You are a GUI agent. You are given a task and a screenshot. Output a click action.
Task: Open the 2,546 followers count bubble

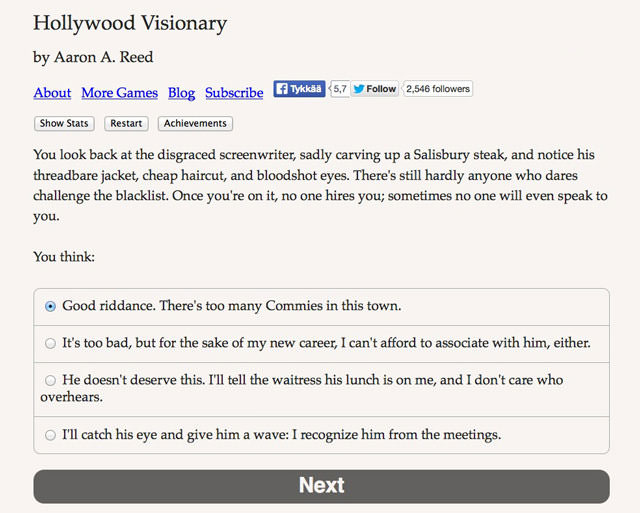(438, 89)
